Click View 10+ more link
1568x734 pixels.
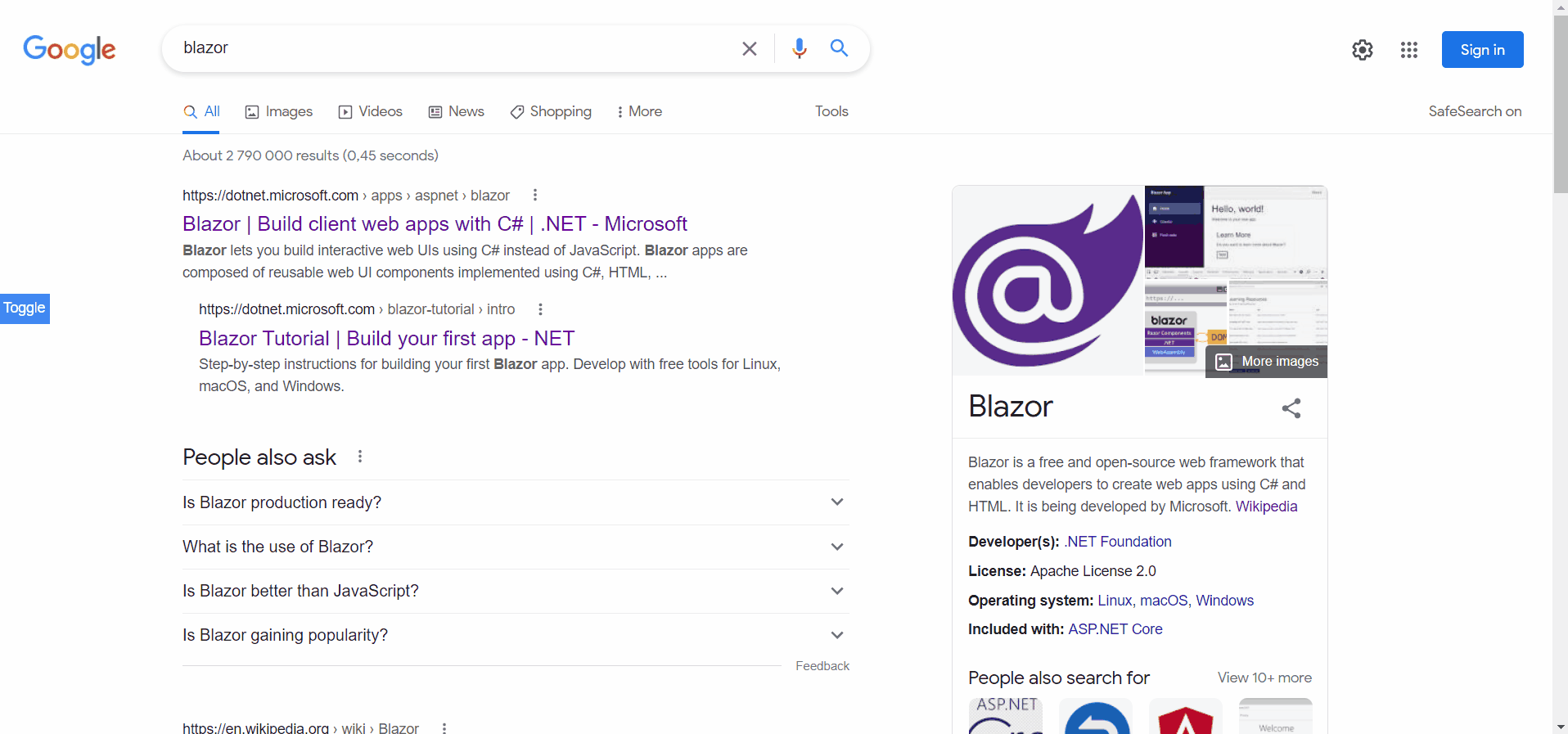1264,678
